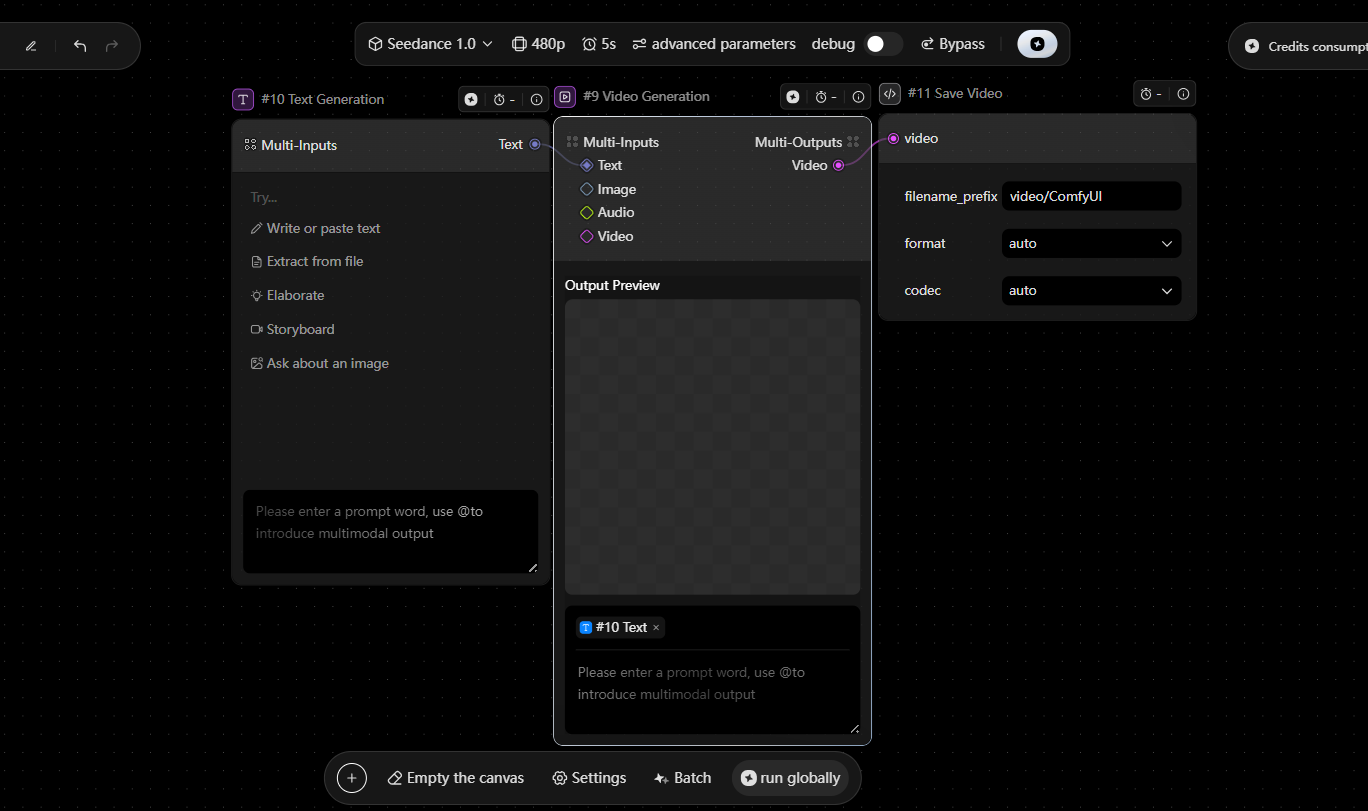This screenshot has width=1368, height=811.
Task: Click the Video output port of Video Generation
Action: [x=839, y=165]
